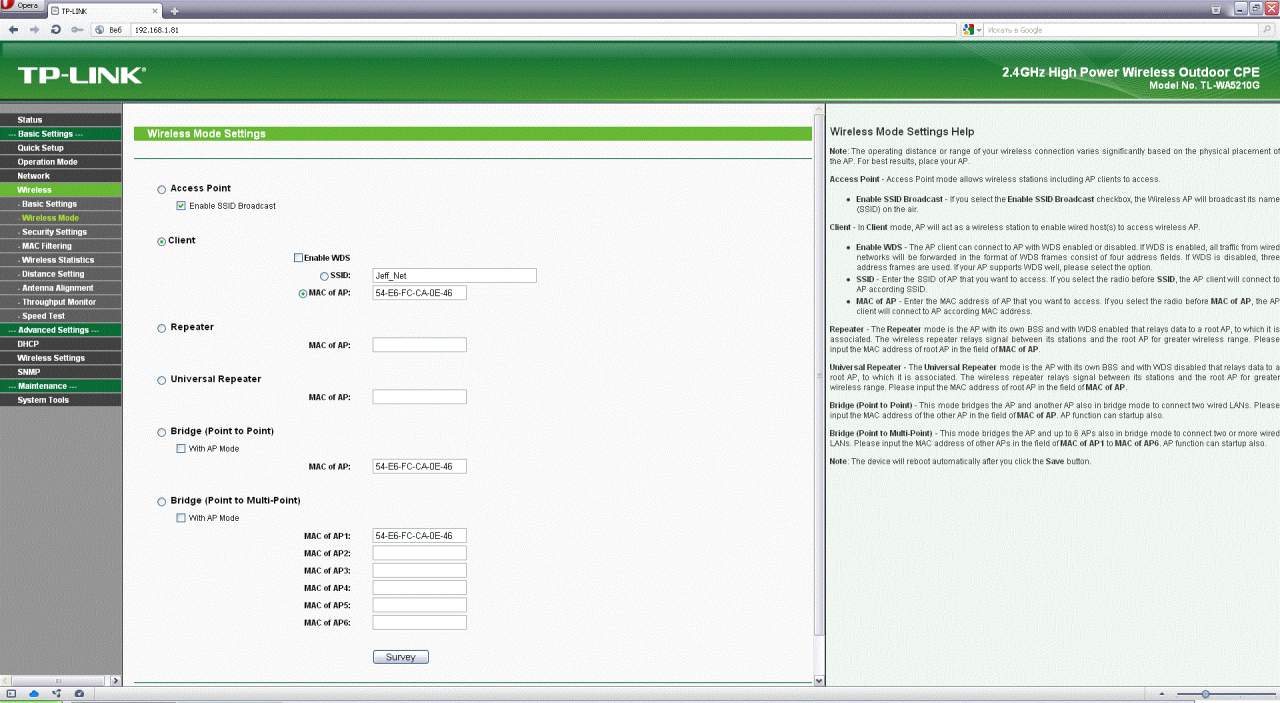
Task: Click the TP-LINK logo
Action: pos(81,75)
